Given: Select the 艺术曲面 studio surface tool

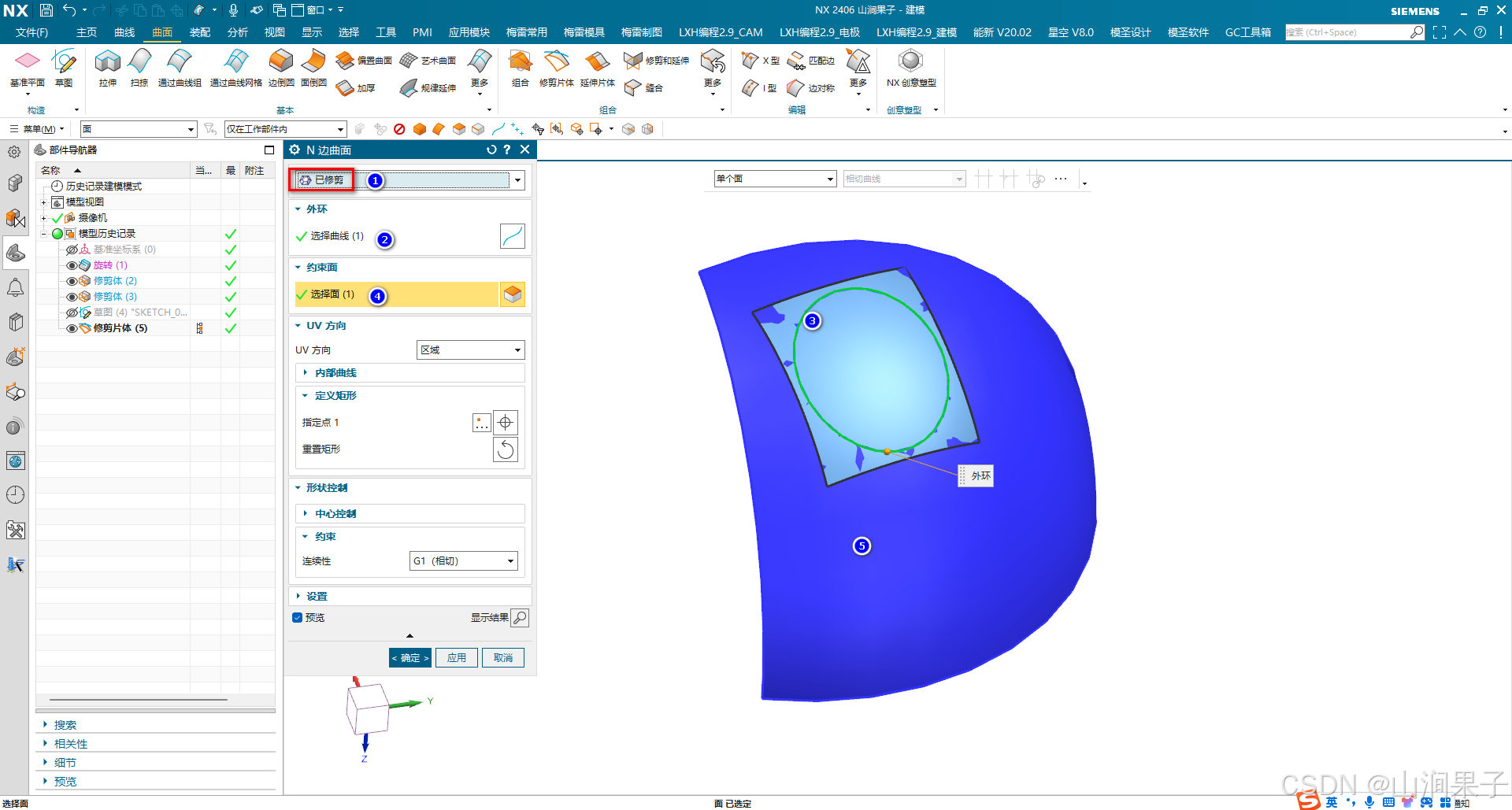Looking at the screenshot, I should tap(428, 61).
